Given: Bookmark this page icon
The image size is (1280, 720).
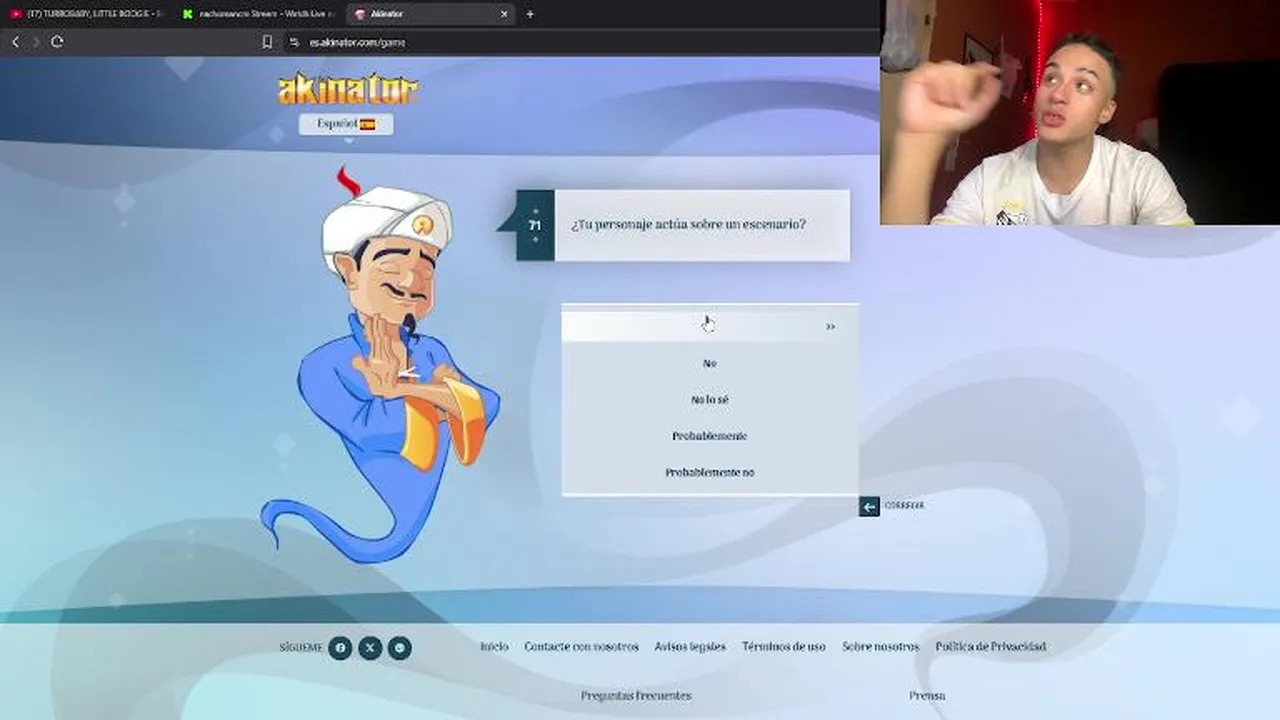Looking at the screenshot, I should pos(267,42).
